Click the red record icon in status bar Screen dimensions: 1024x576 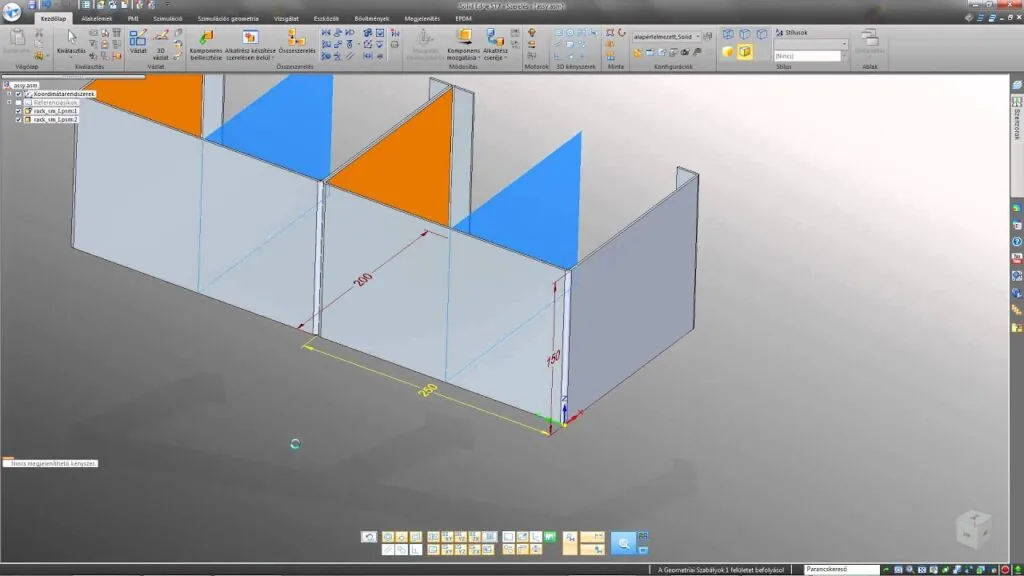(x=1005, y=570)
